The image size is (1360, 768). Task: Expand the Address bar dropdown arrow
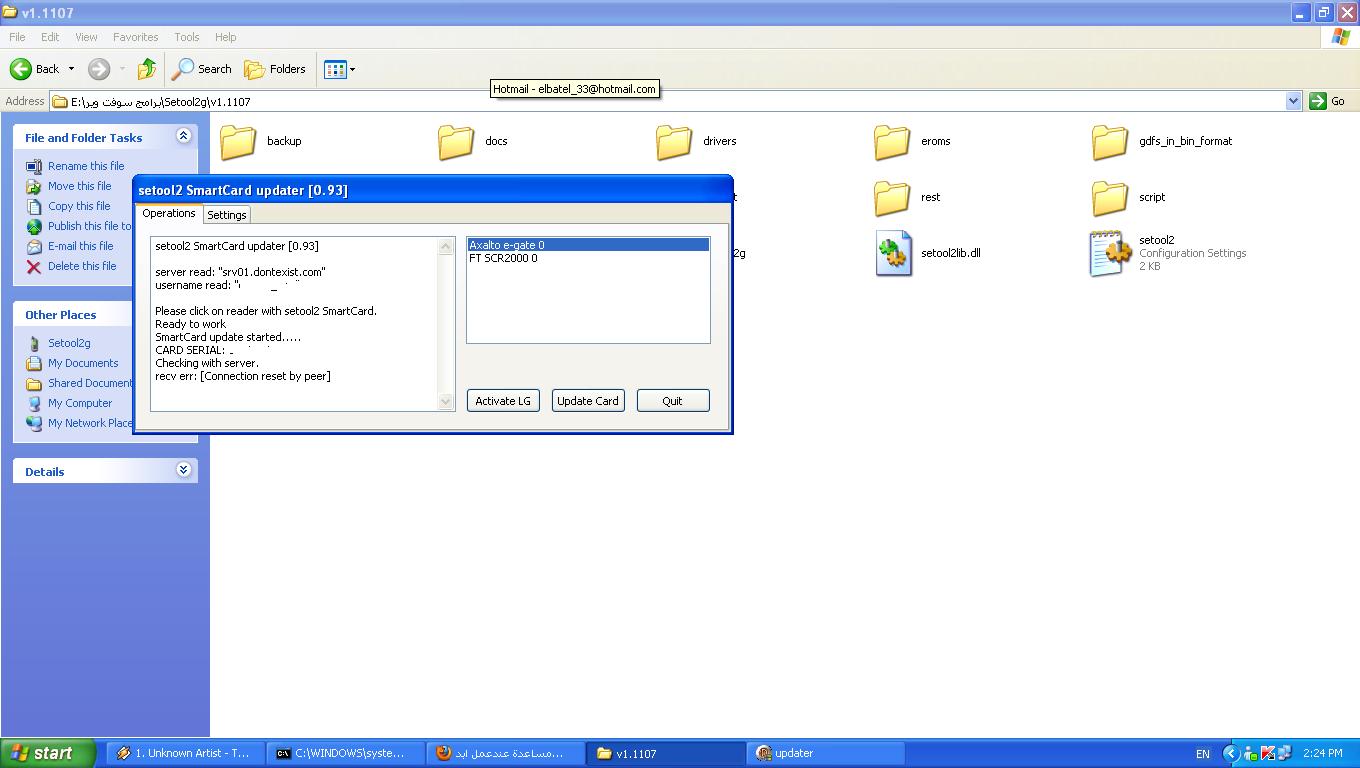pos(1293,101)
